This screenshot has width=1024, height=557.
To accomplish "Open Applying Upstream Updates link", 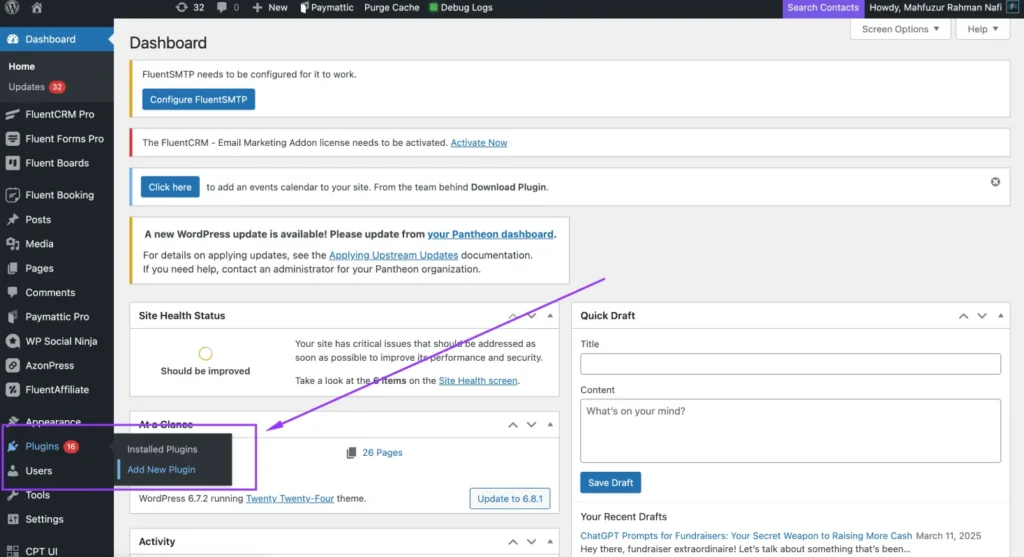I will [x=393, y=255].
